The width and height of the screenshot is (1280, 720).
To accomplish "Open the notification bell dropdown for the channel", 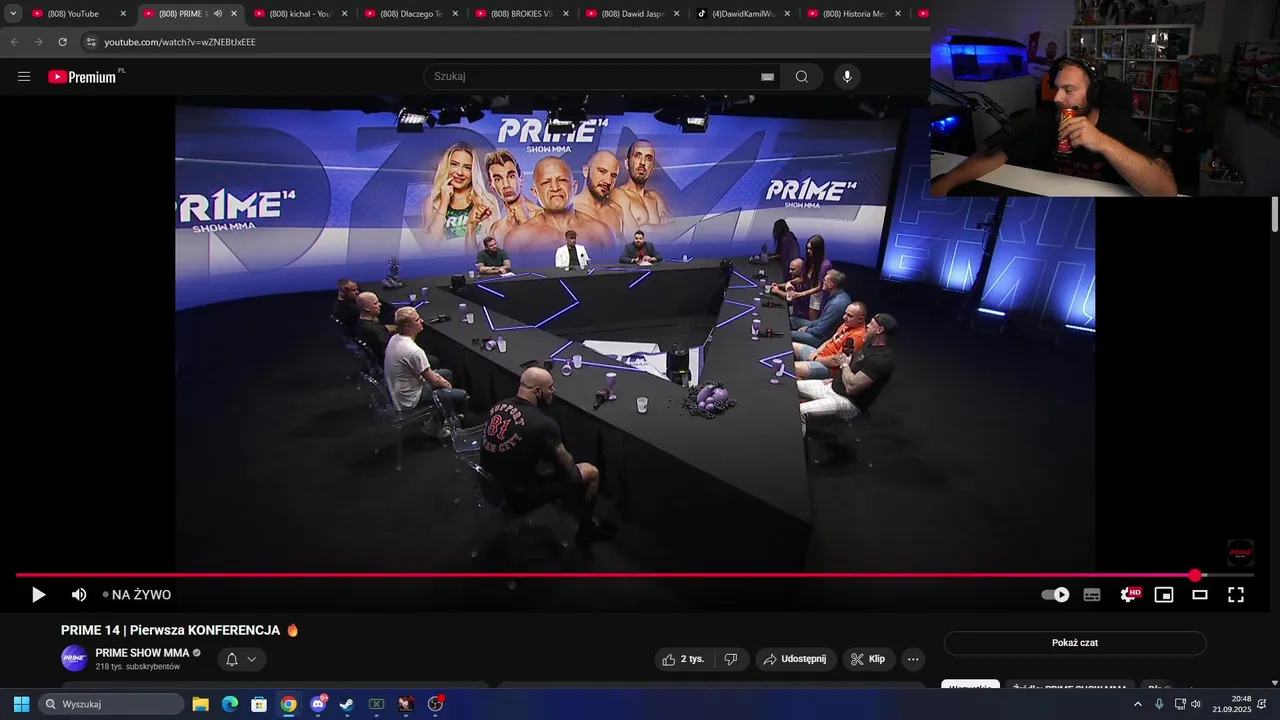I will pos(240,659).
